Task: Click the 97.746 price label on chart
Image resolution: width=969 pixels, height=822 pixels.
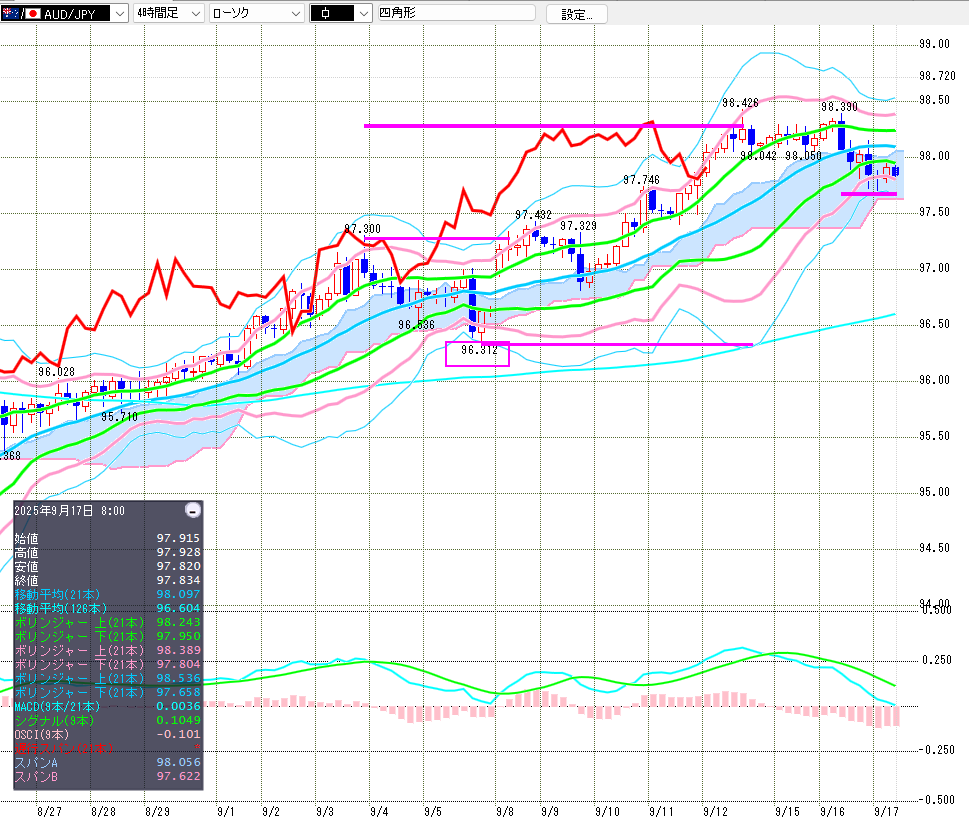Action: point(641,180)
